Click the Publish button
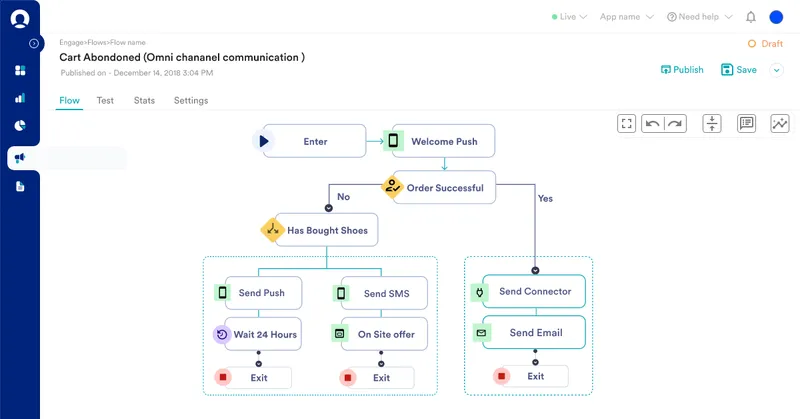Viewport: 800px width, 419px height. [x=682, y=70]
